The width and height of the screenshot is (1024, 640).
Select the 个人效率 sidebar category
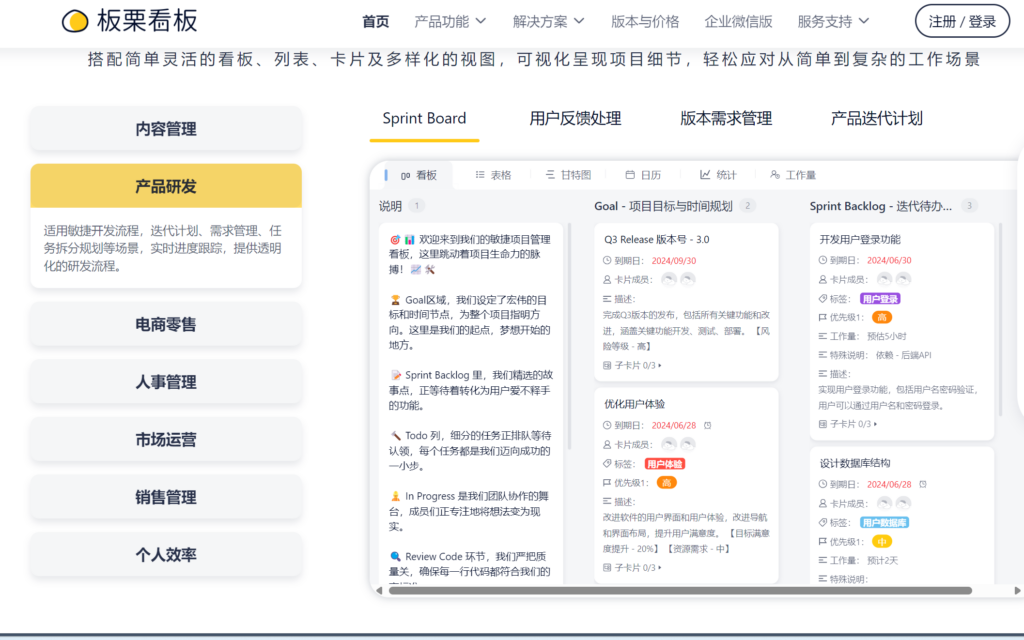click(x=165, y=556)
